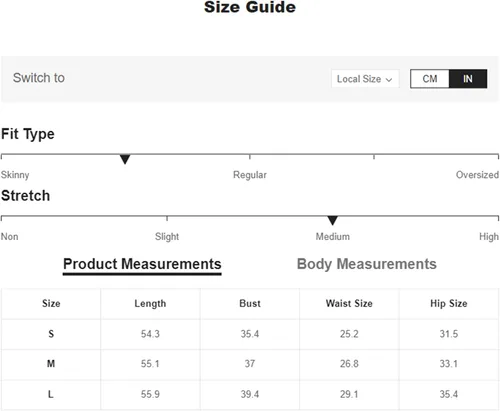Click the Slight stretch label
This screenshot has height=411, width=500.
tap(167, 237)
